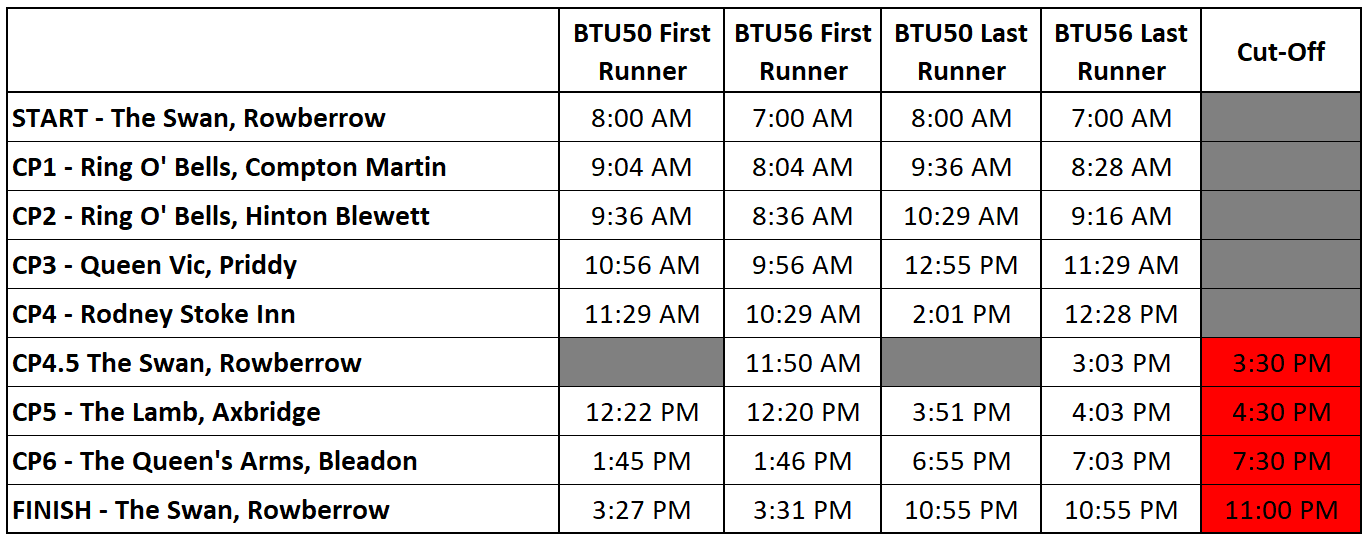Click the BTU50 Last Runner header

(961, 52)
